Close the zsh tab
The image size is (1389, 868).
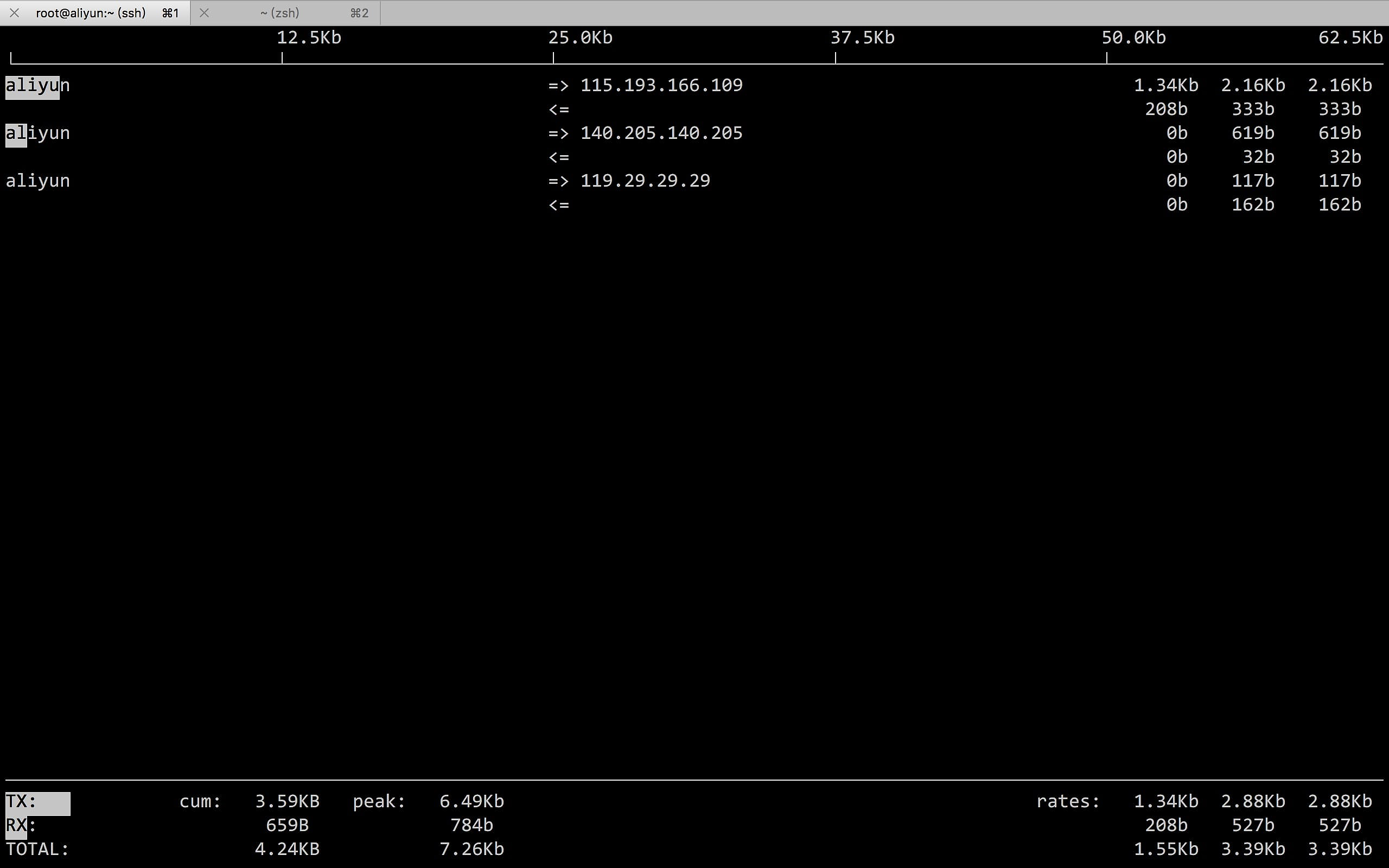(x=204, y=12)
